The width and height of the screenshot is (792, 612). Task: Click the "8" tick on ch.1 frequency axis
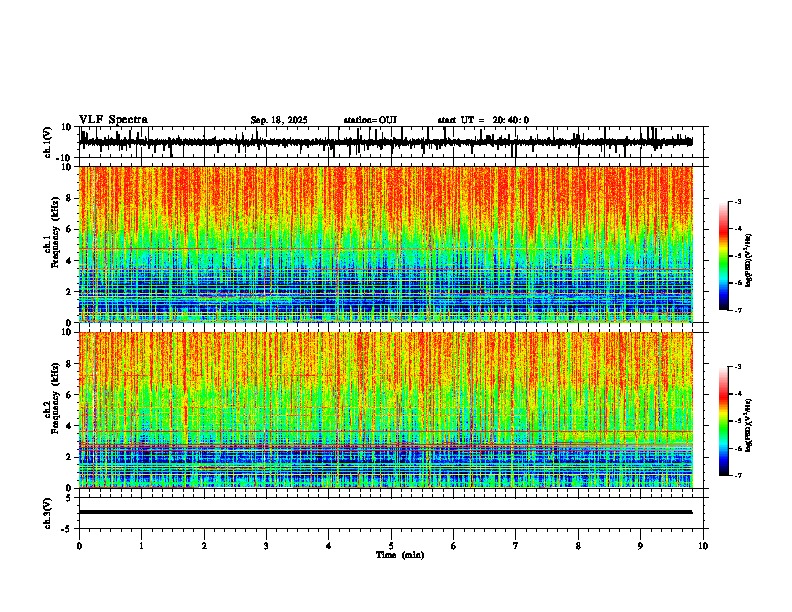(69, 198)
